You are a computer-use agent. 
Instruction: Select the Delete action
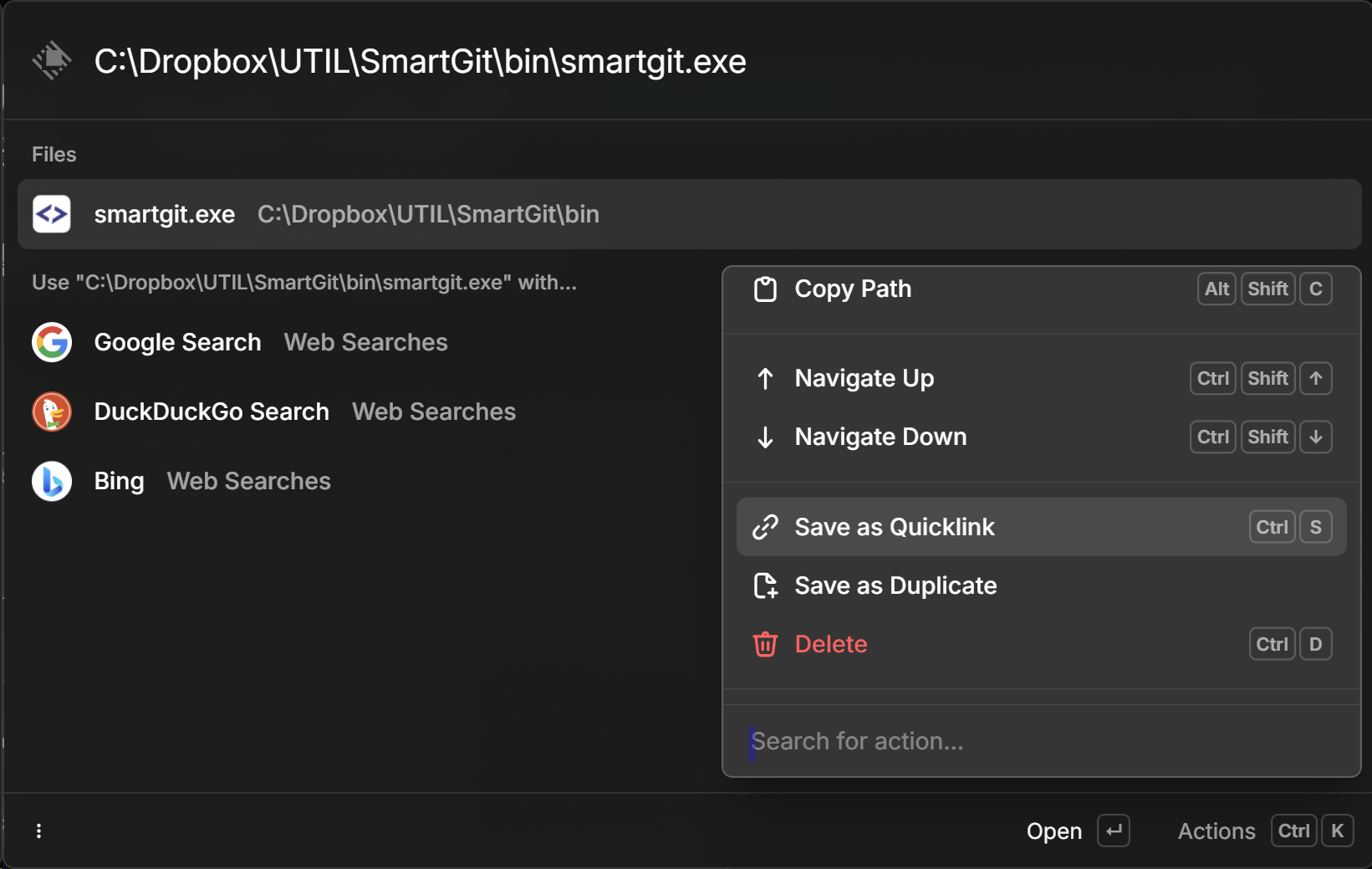coord(1042,644)
